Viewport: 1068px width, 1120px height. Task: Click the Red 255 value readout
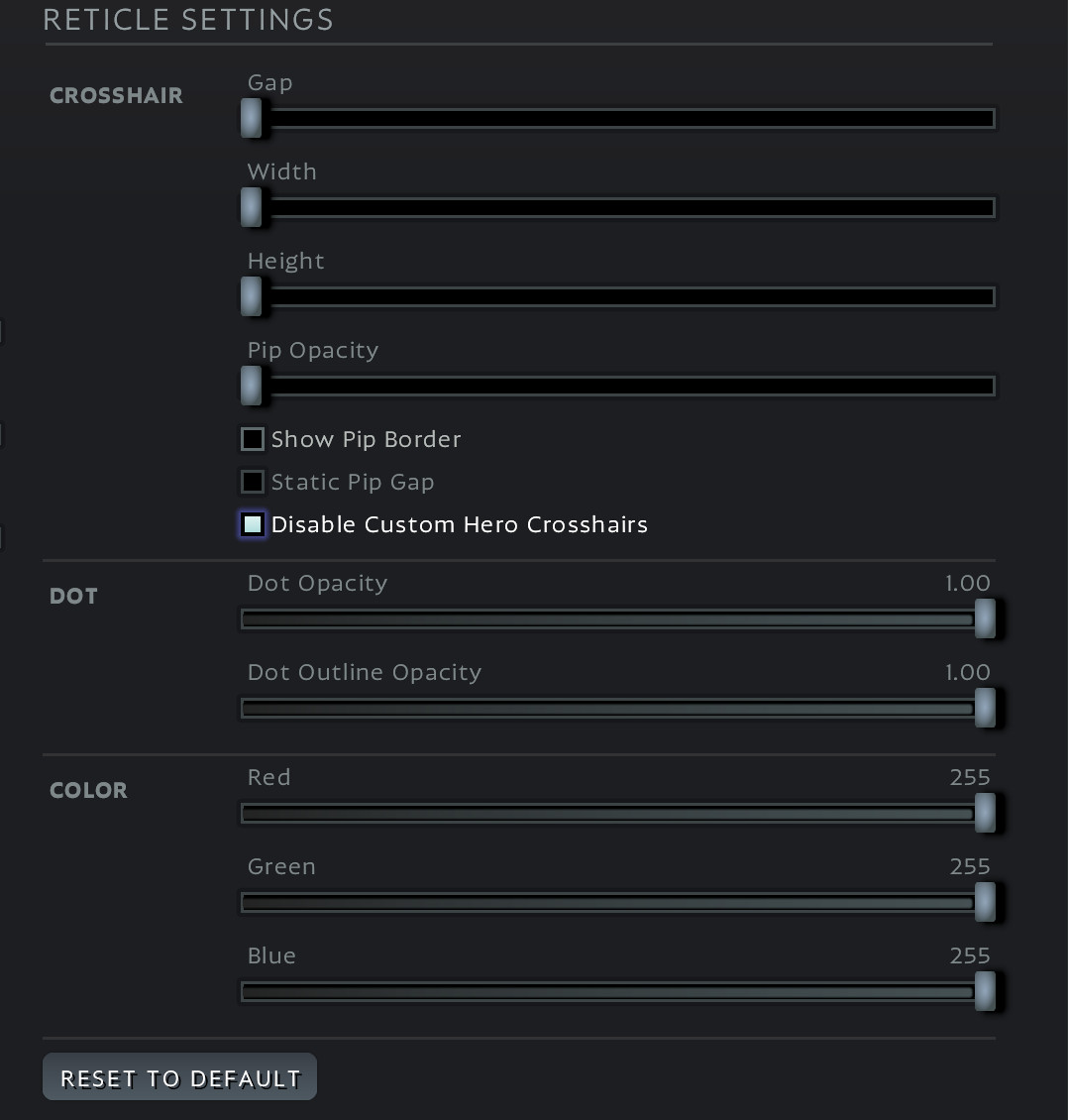click(969, 778)
